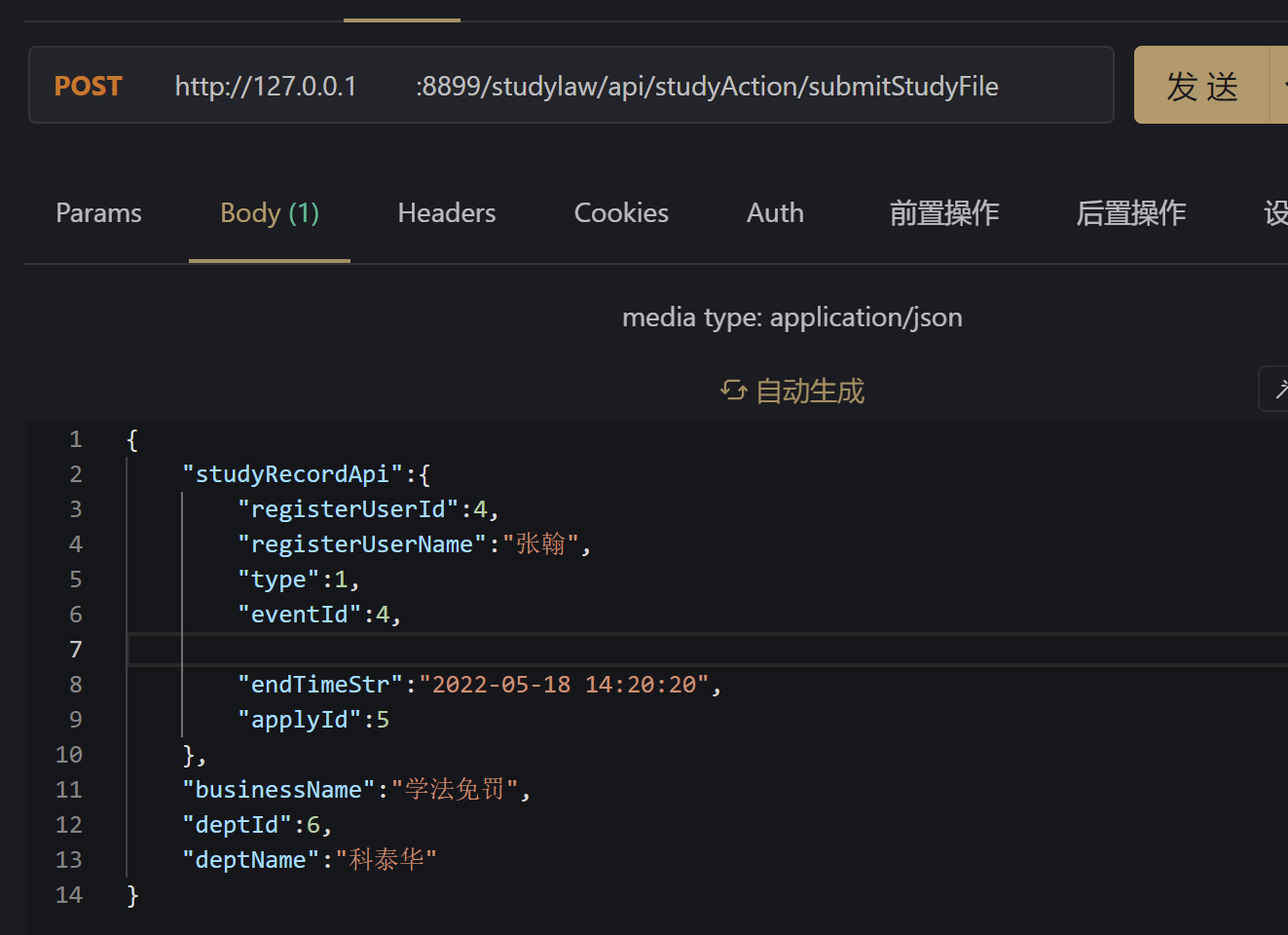The height and width of the screenshot is (935, 1288).
Task: Click the "registerUserName" value 张翰
Action: [x=540, y=543]
